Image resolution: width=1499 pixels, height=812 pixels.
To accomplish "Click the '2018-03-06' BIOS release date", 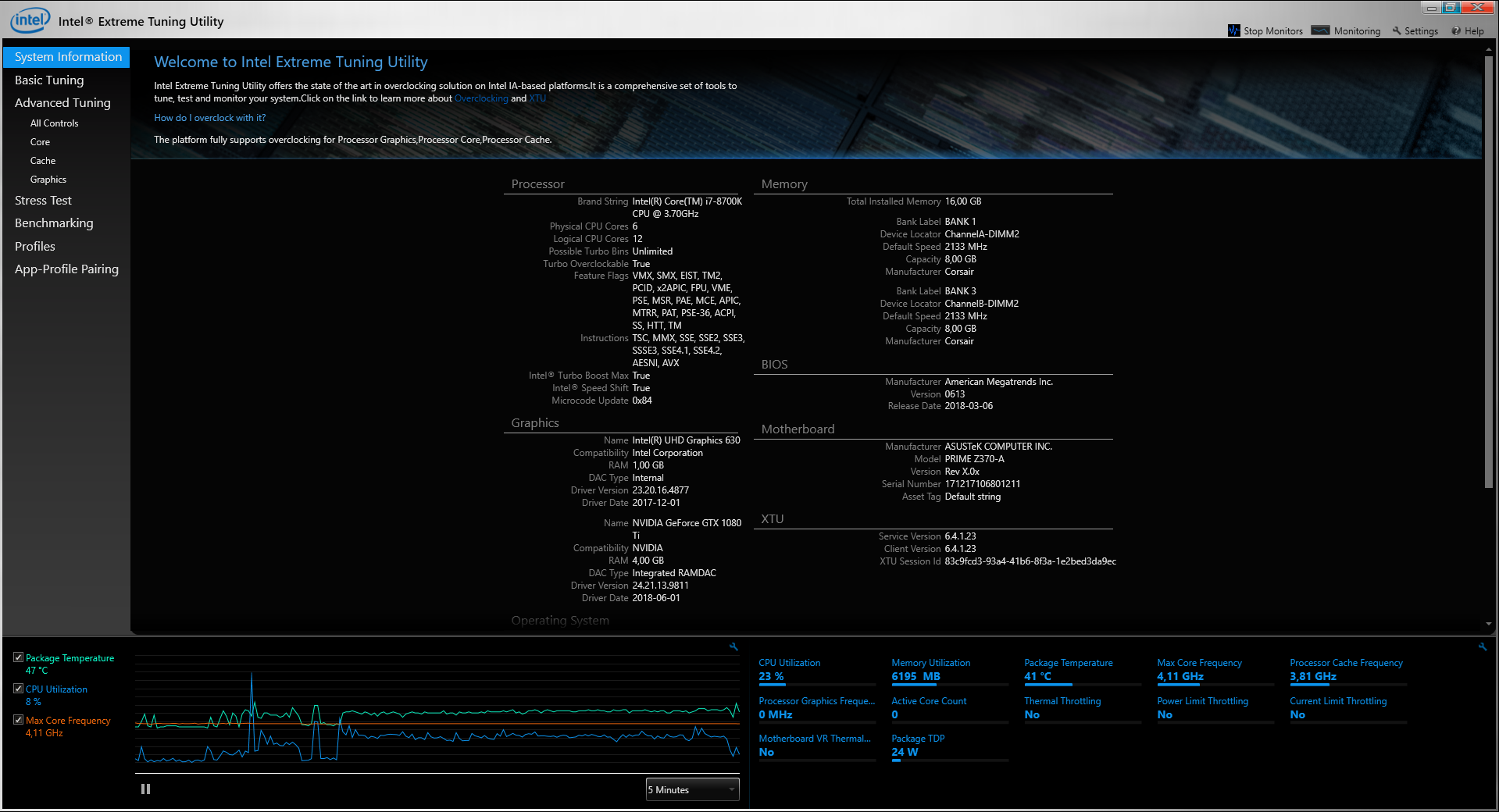I will [x=969, y=406].
